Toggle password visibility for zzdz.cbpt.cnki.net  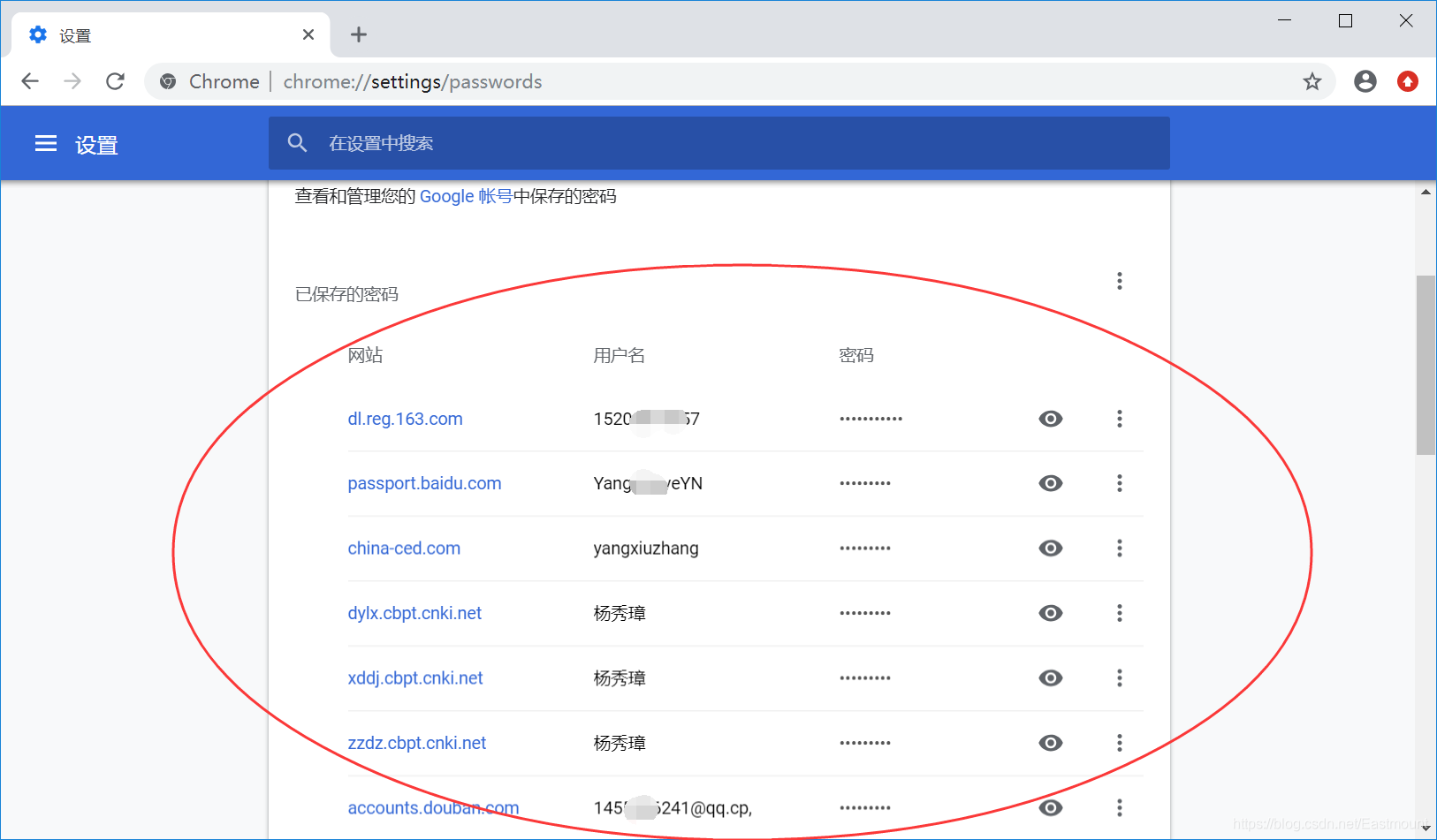click(1051, 743)
